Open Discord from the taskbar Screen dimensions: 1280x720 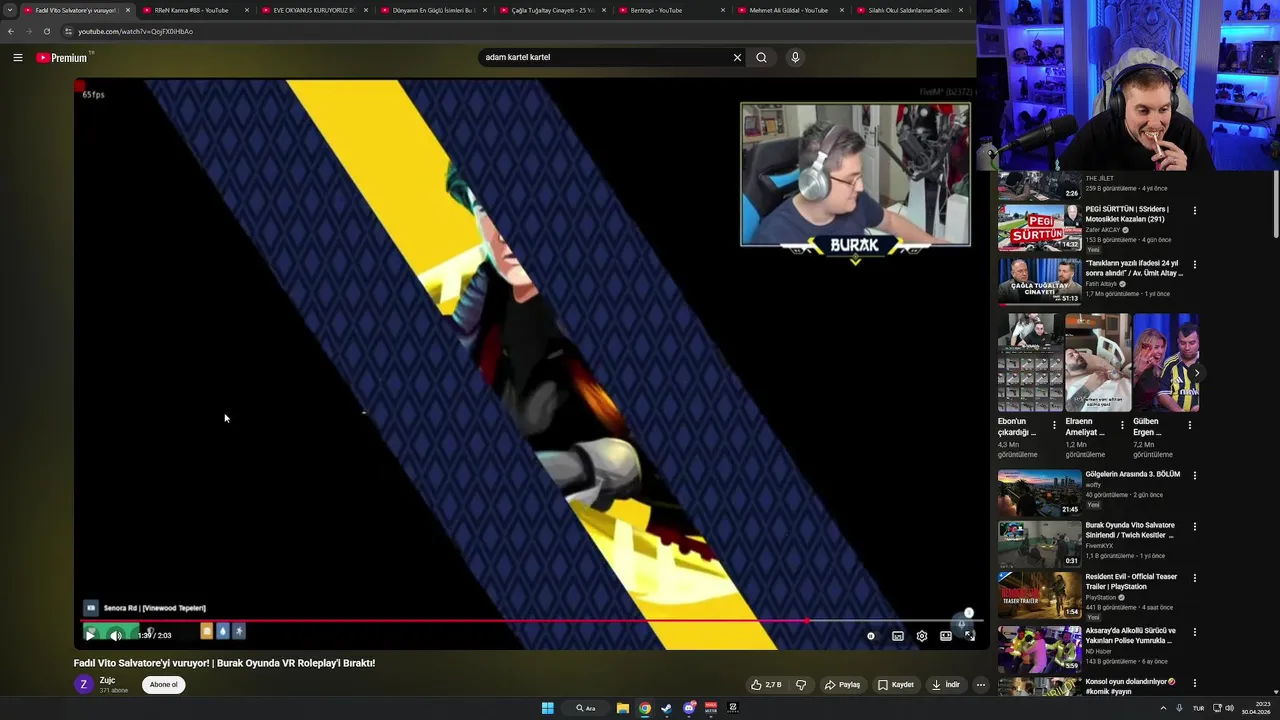[689, 708]
